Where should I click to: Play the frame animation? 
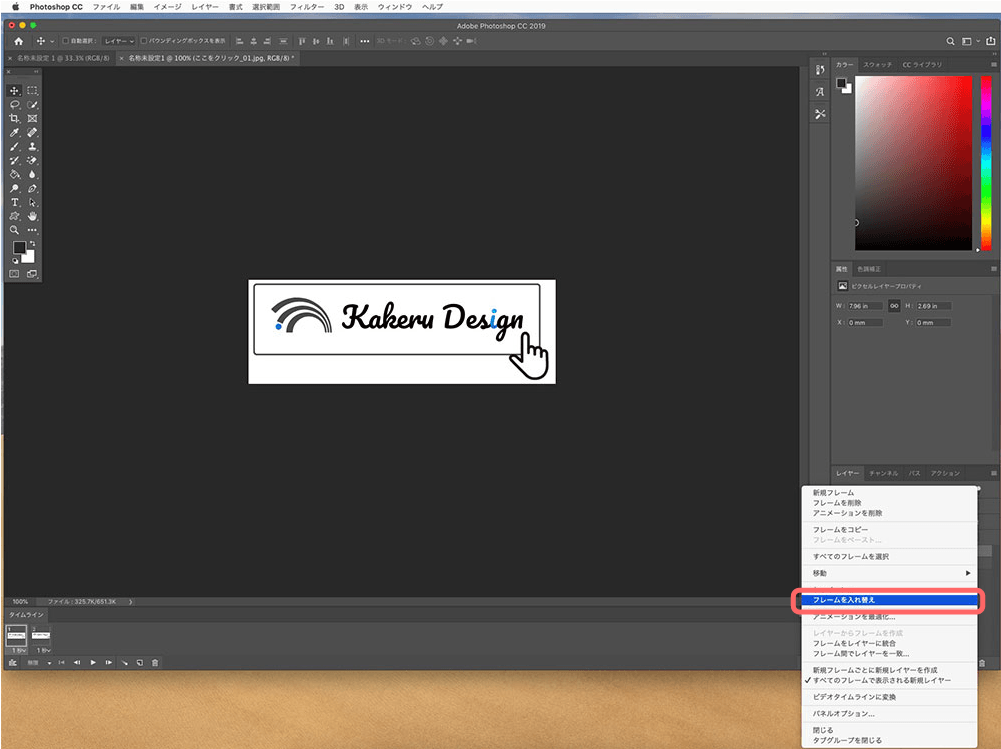93,663
